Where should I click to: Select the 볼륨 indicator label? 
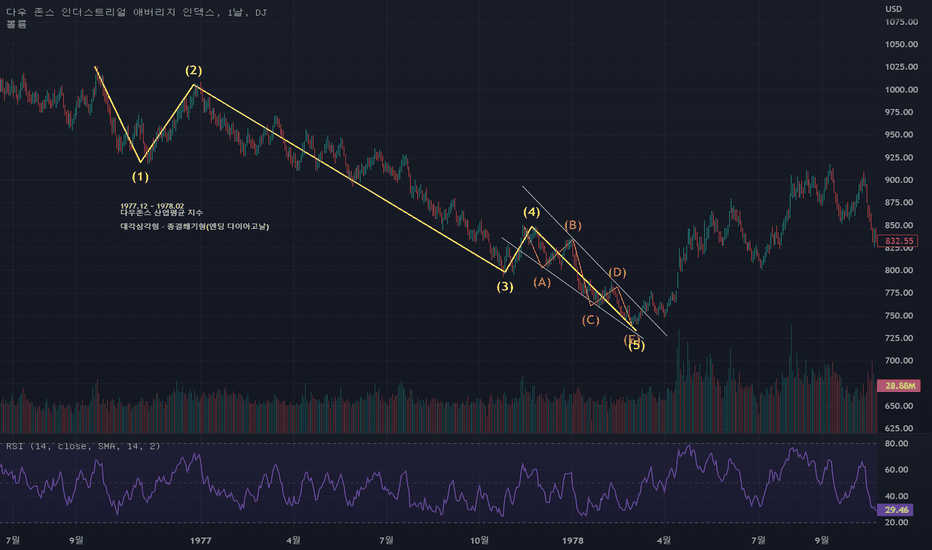tap(17, 24)
